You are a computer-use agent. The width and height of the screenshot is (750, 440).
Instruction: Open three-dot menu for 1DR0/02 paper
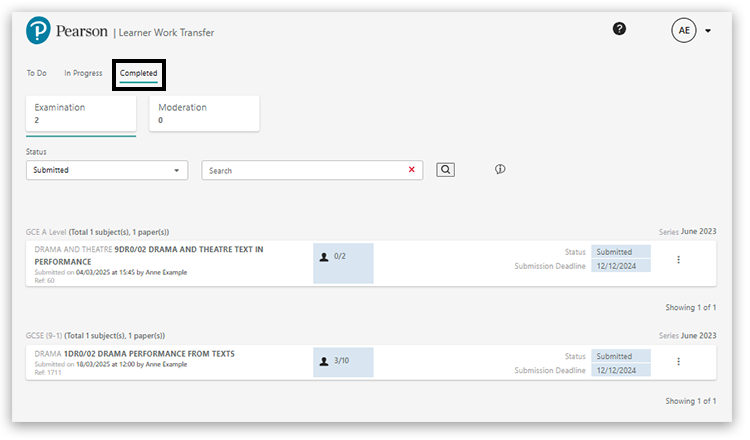(x=678, y=362)
